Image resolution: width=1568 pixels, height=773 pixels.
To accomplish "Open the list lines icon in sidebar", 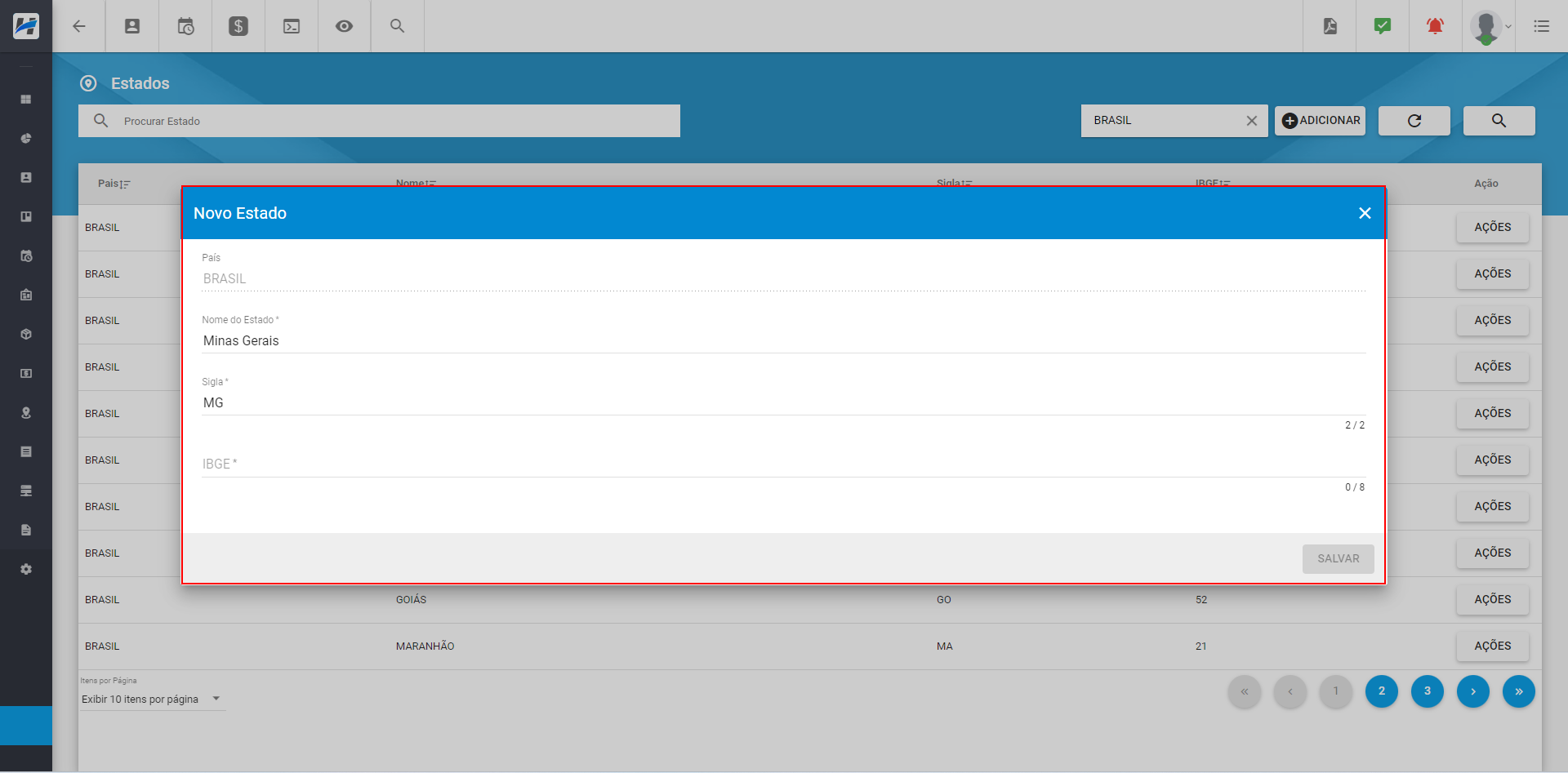I will [x=26, y=451].
